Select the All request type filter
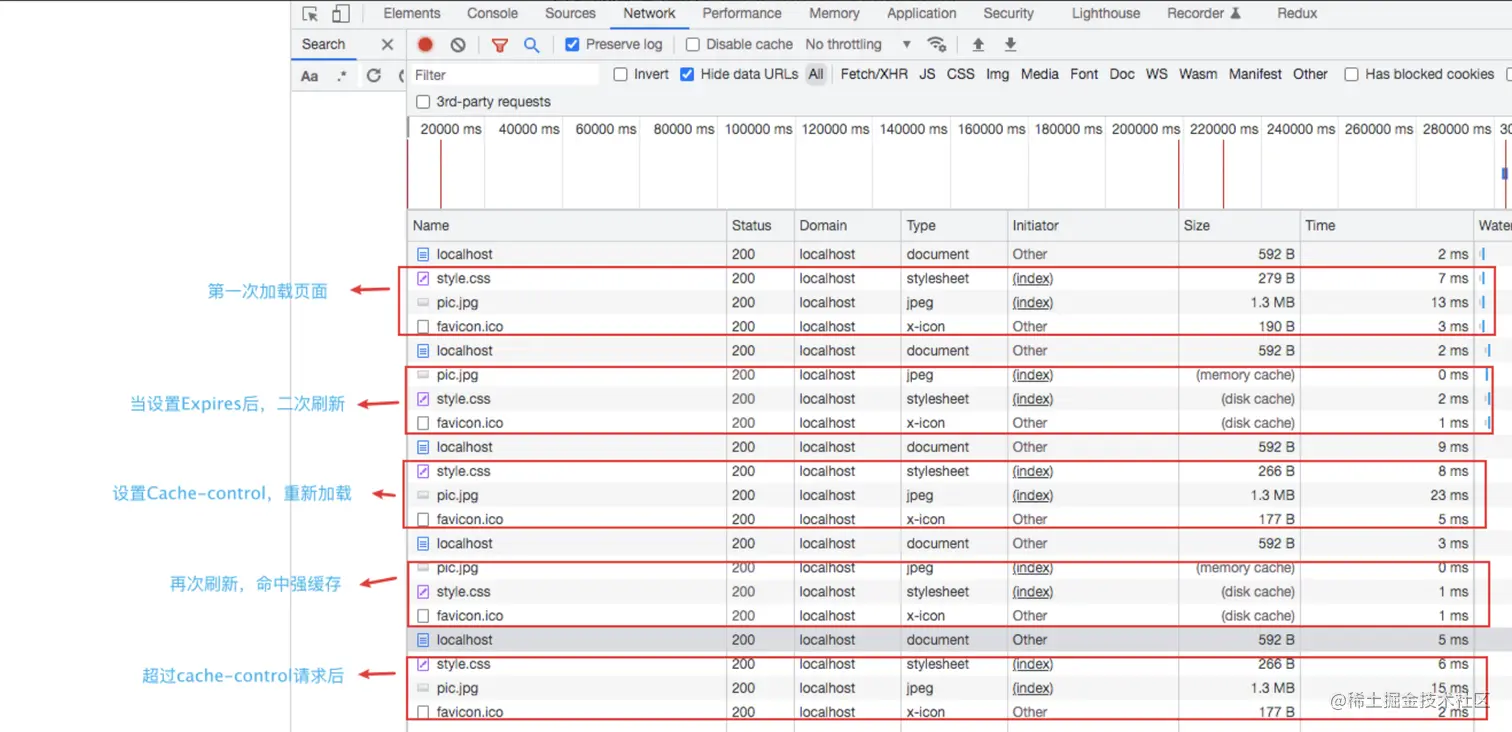 click(816, 74)
